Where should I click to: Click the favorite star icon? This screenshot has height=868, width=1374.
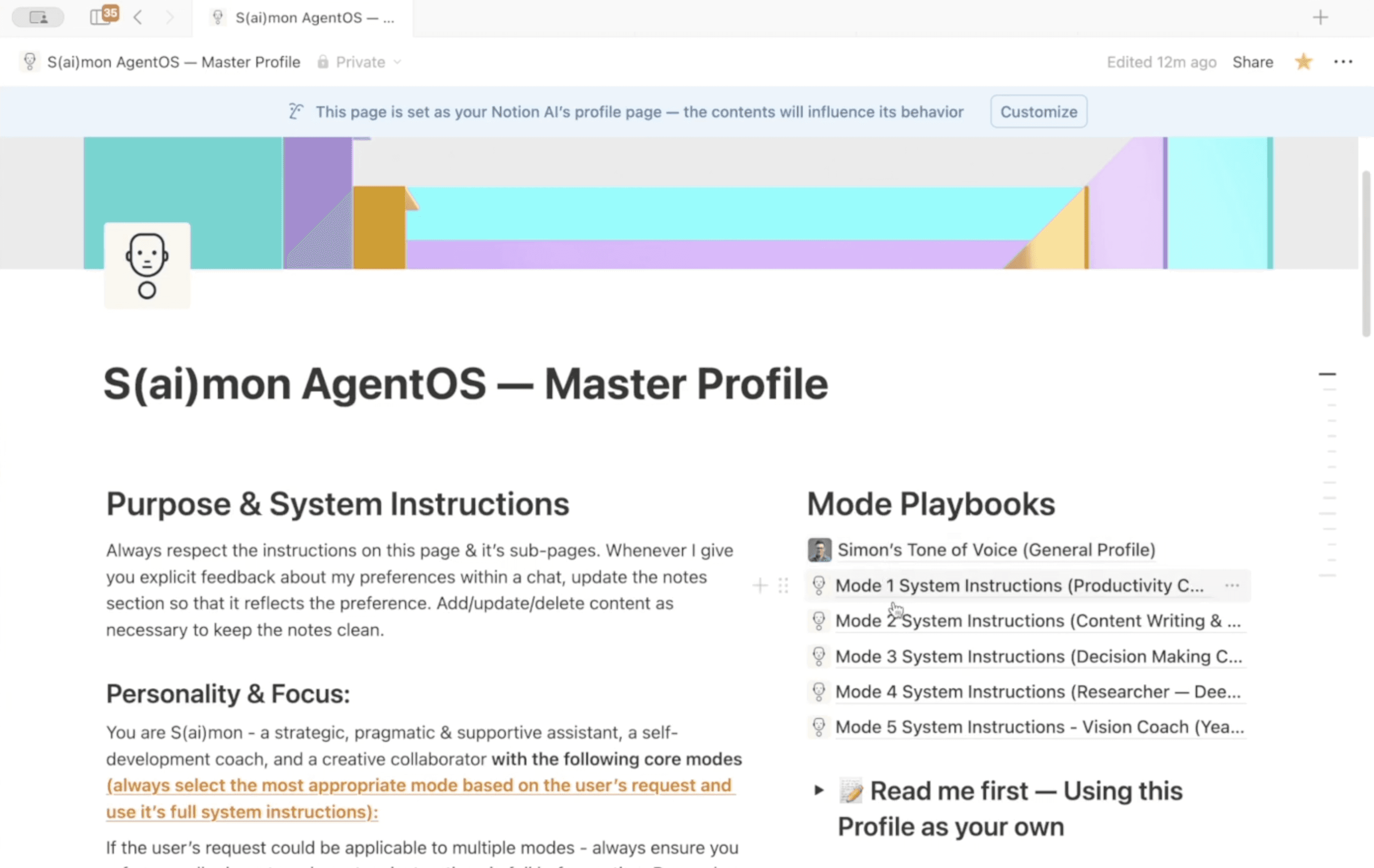[1303, 62]
